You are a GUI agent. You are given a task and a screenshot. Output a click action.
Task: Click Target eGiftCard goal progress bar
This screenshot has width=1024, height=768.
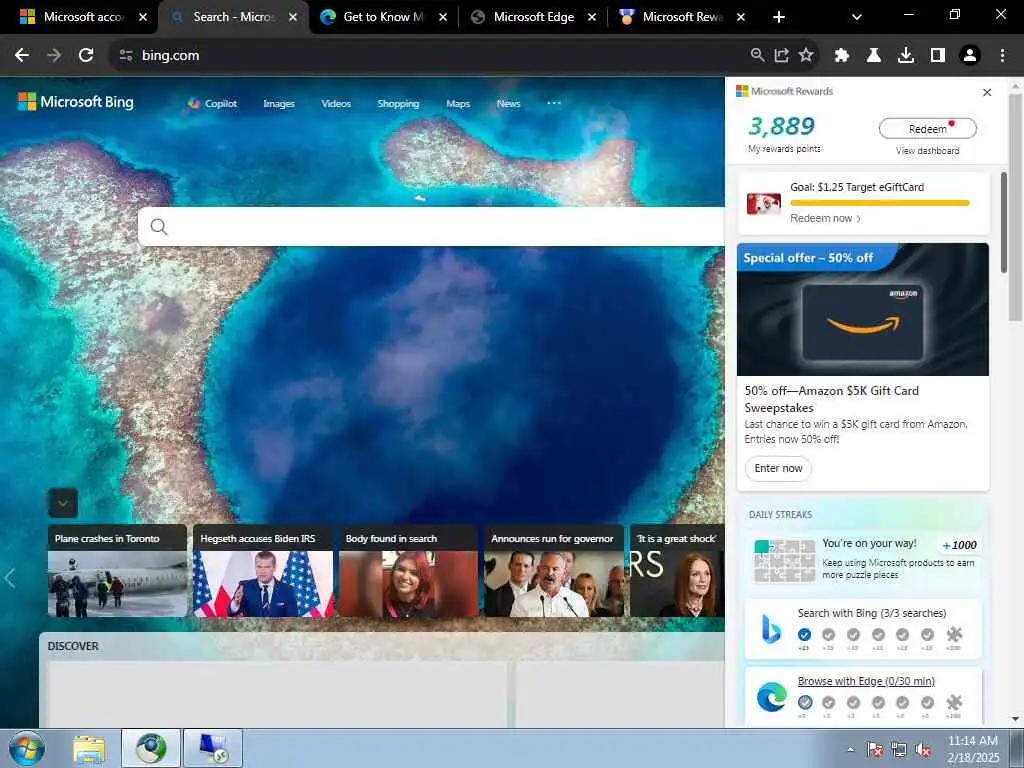coord(880,203)
